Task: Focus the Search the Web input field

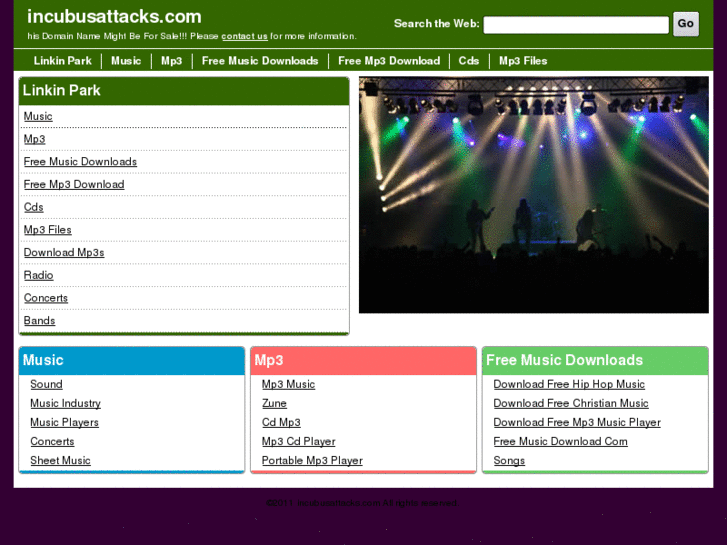Action: click(x=576, y=25)
